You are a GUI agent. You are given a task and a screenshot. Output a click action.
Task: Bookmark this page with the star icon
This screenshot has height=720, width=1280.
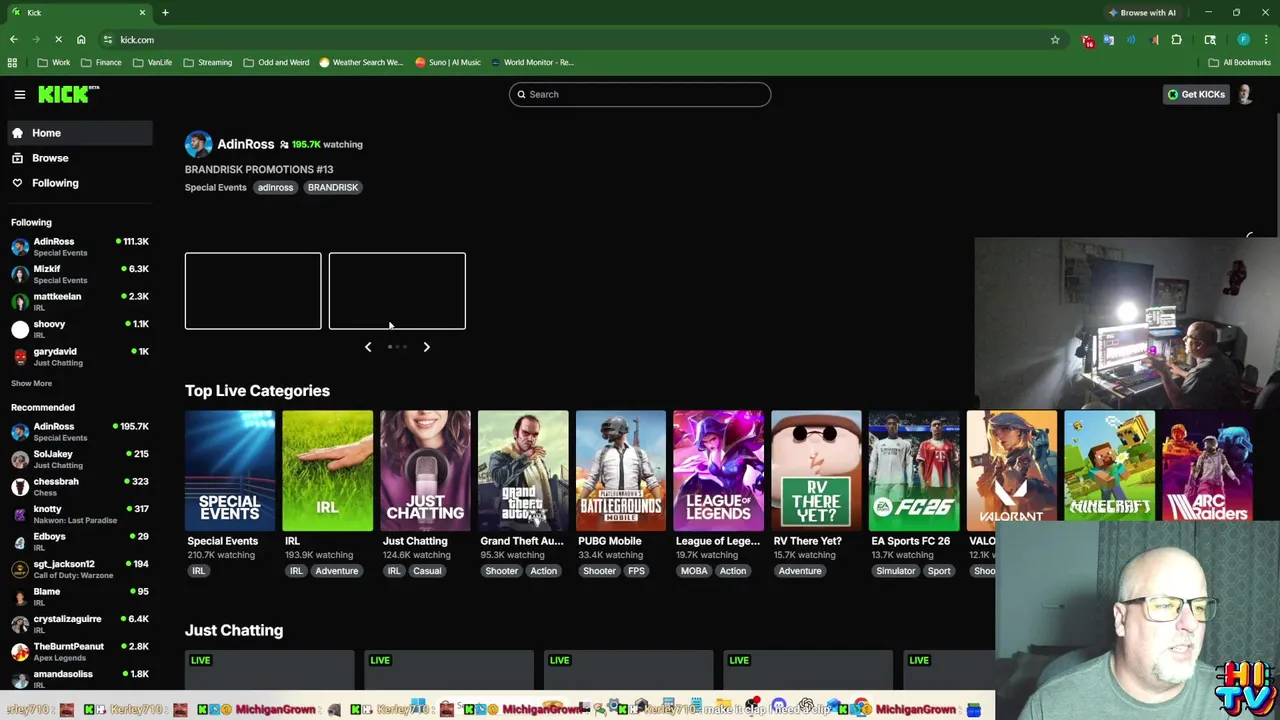(1055, 40)
